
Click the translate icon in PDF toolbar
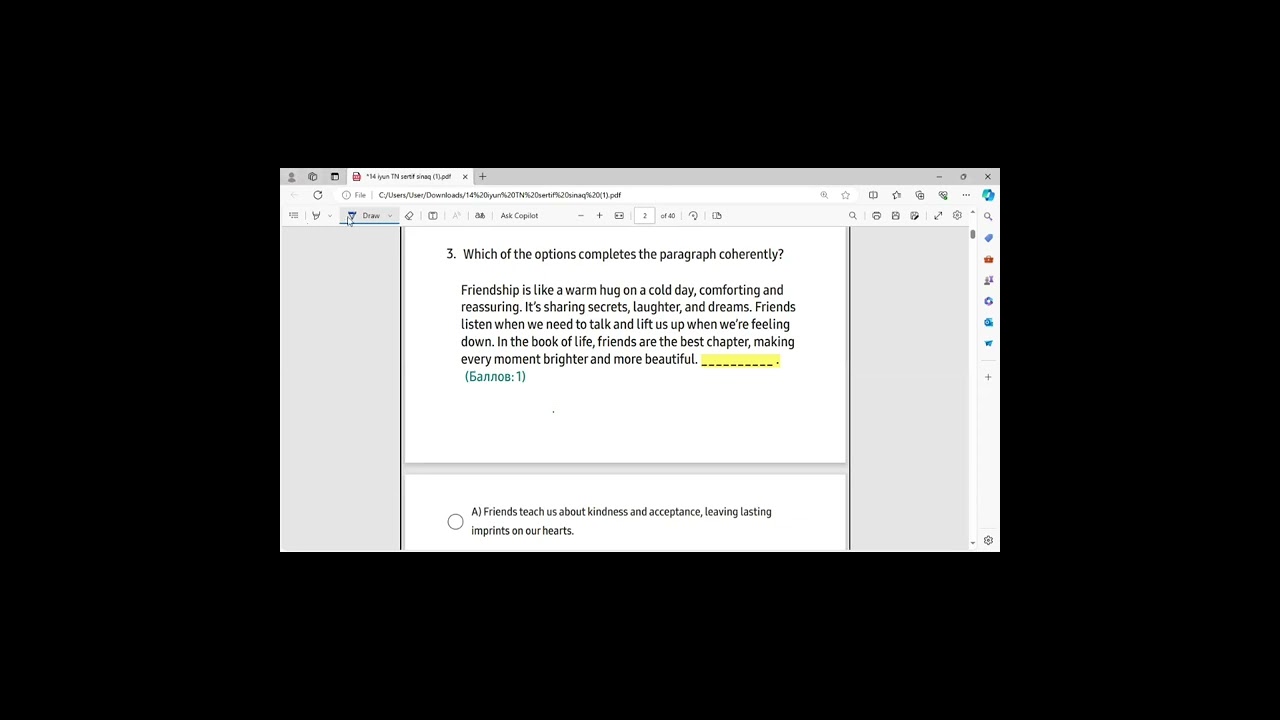[480, 216]
